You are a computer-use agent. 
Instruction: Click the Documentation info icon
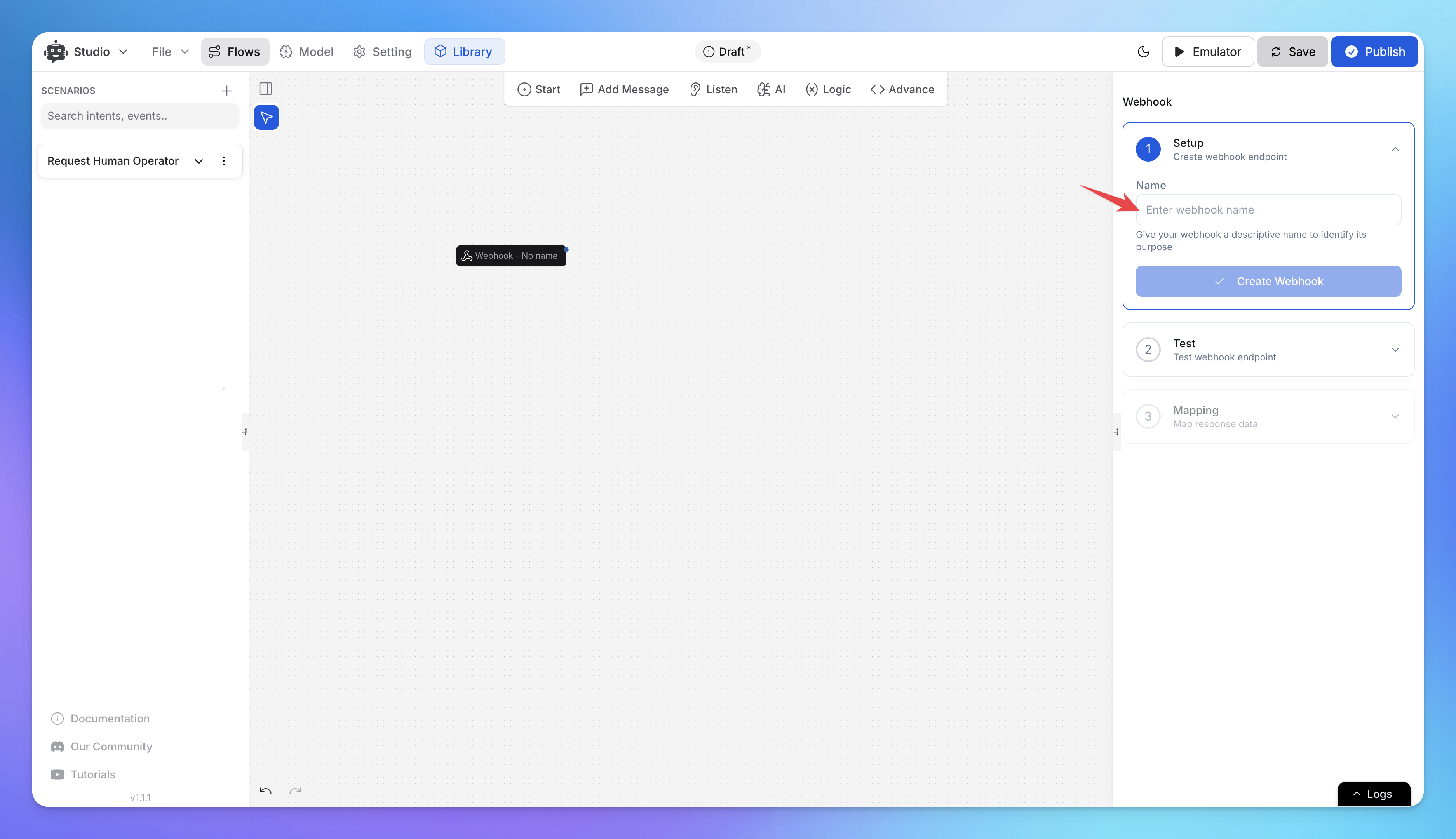pyautogui.click(x=57, y=719)
